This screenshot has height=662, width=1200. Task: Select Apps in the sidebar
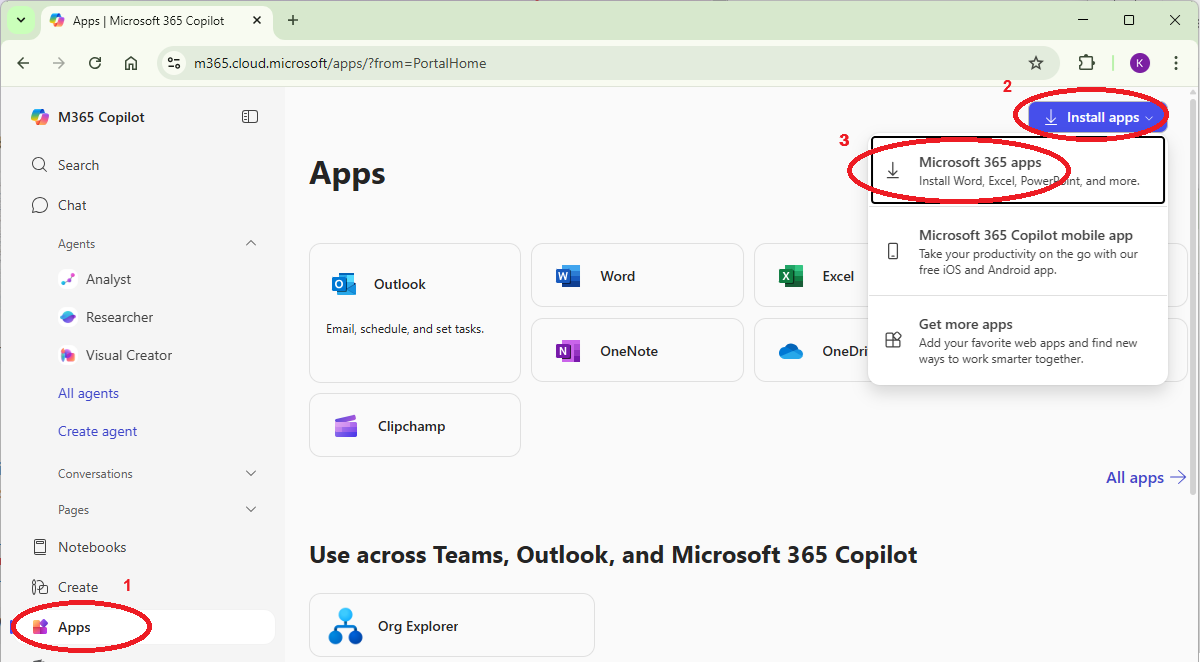143,627
